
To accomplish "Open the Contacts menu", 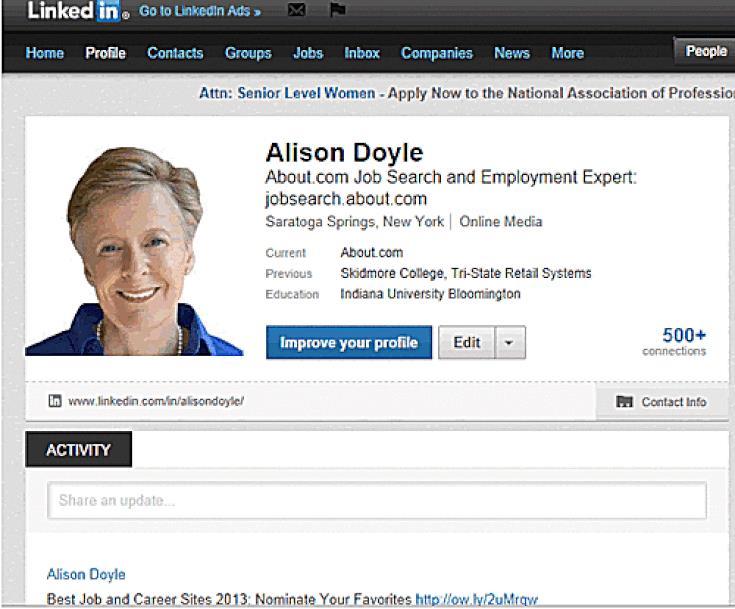I will click(x=175, y=53).
